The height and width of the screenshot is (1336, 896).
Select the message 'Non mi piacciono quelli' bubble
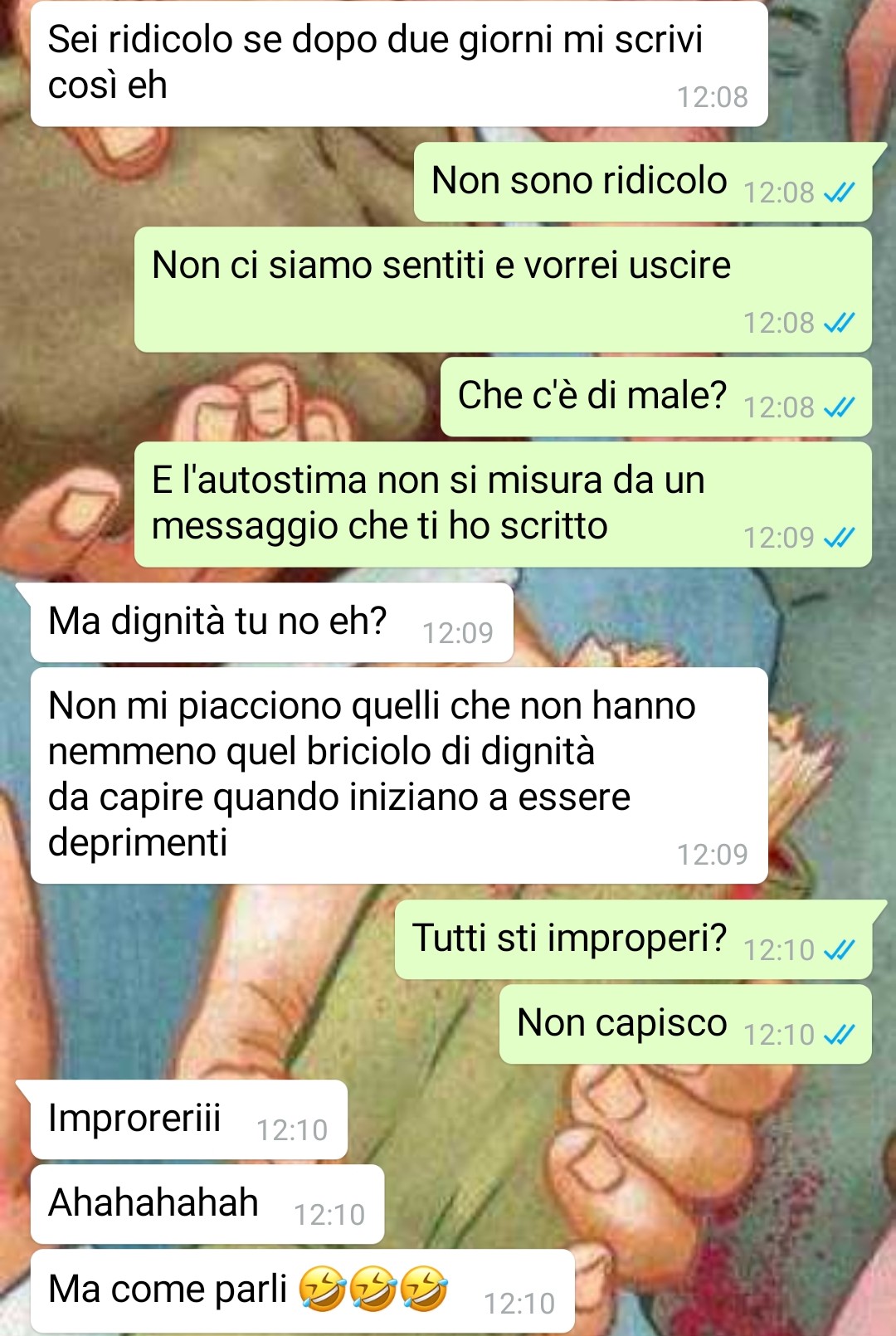(x=399, y=775)
